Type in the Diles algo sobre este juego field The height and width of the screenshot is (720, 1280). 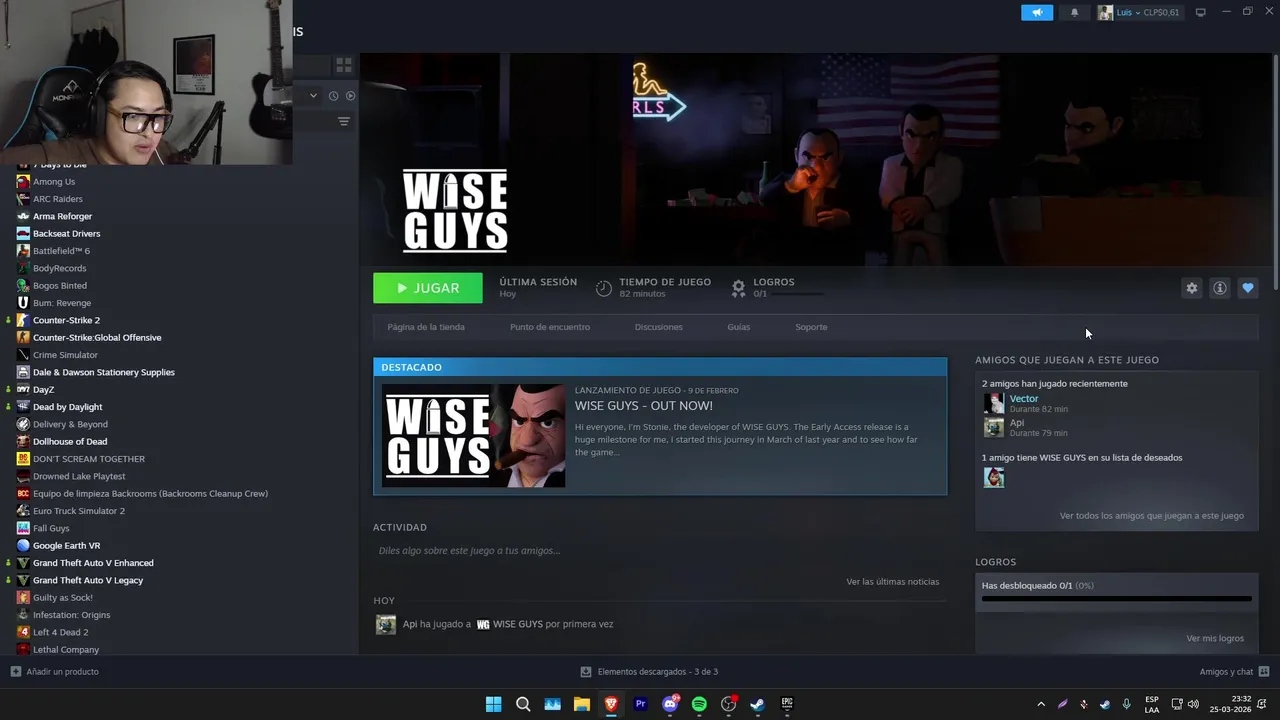[660, 551]
